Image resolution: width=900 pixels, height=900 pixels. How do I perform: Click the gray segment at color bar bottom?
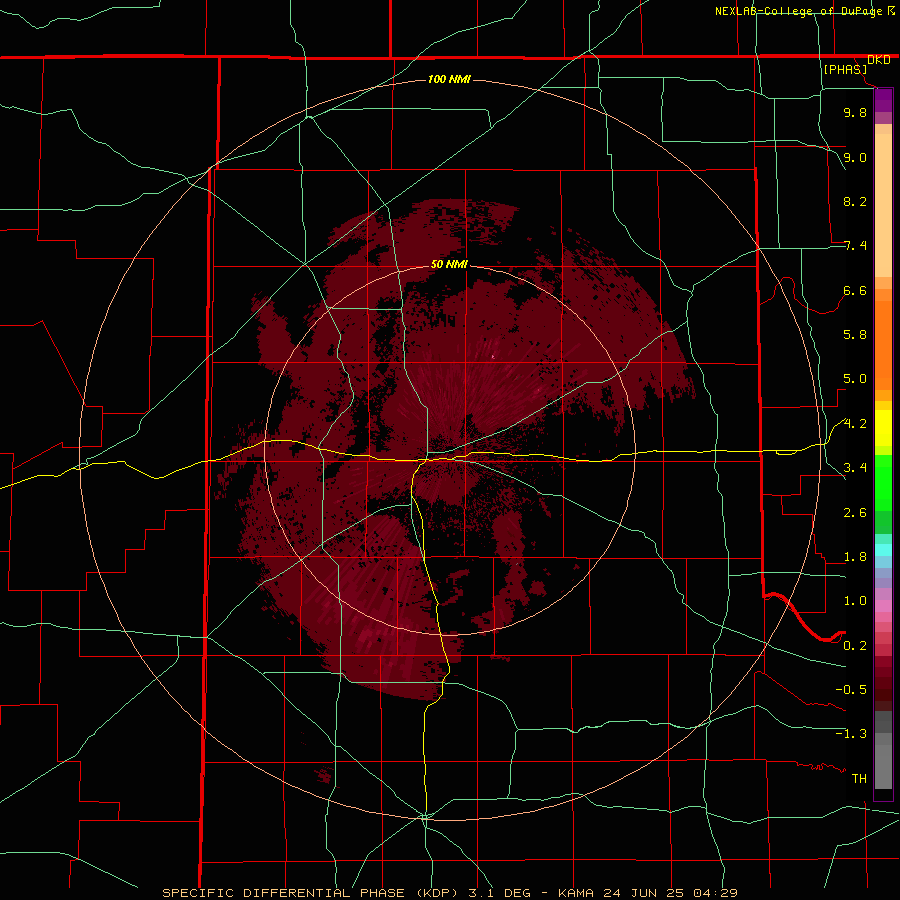tap(883, 766)
